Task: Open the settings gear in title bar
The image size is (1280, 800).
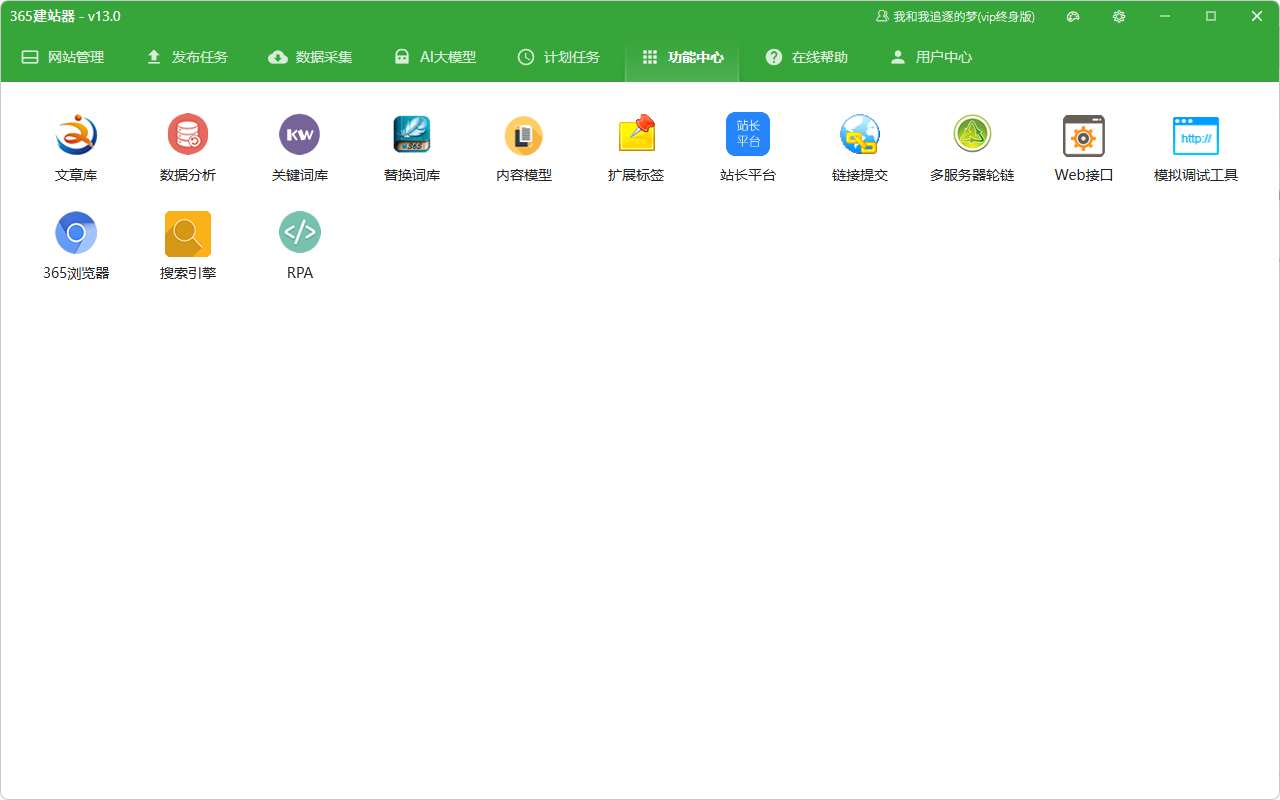Action: pos(1119,17)
